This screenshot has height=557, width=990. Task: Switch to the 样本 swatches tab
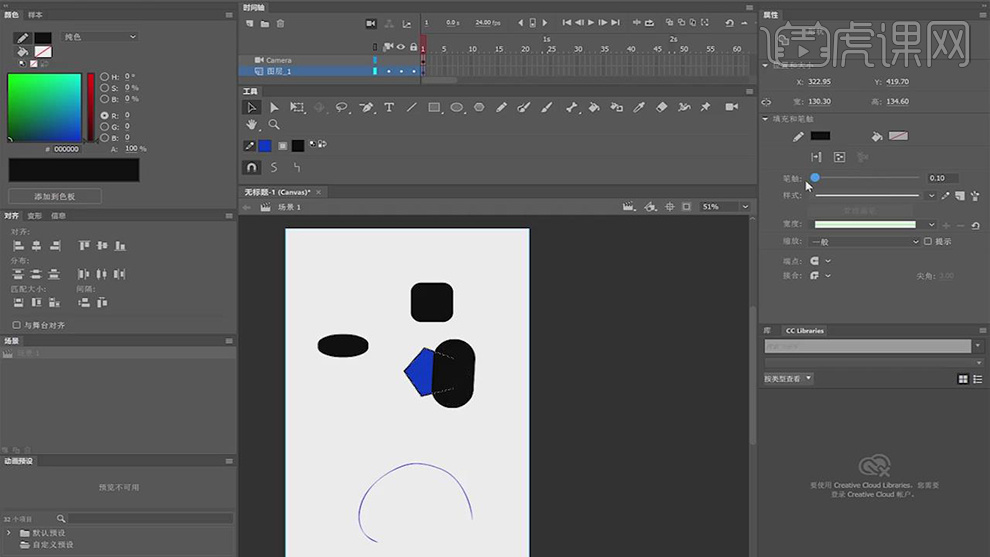click(35, 15)
